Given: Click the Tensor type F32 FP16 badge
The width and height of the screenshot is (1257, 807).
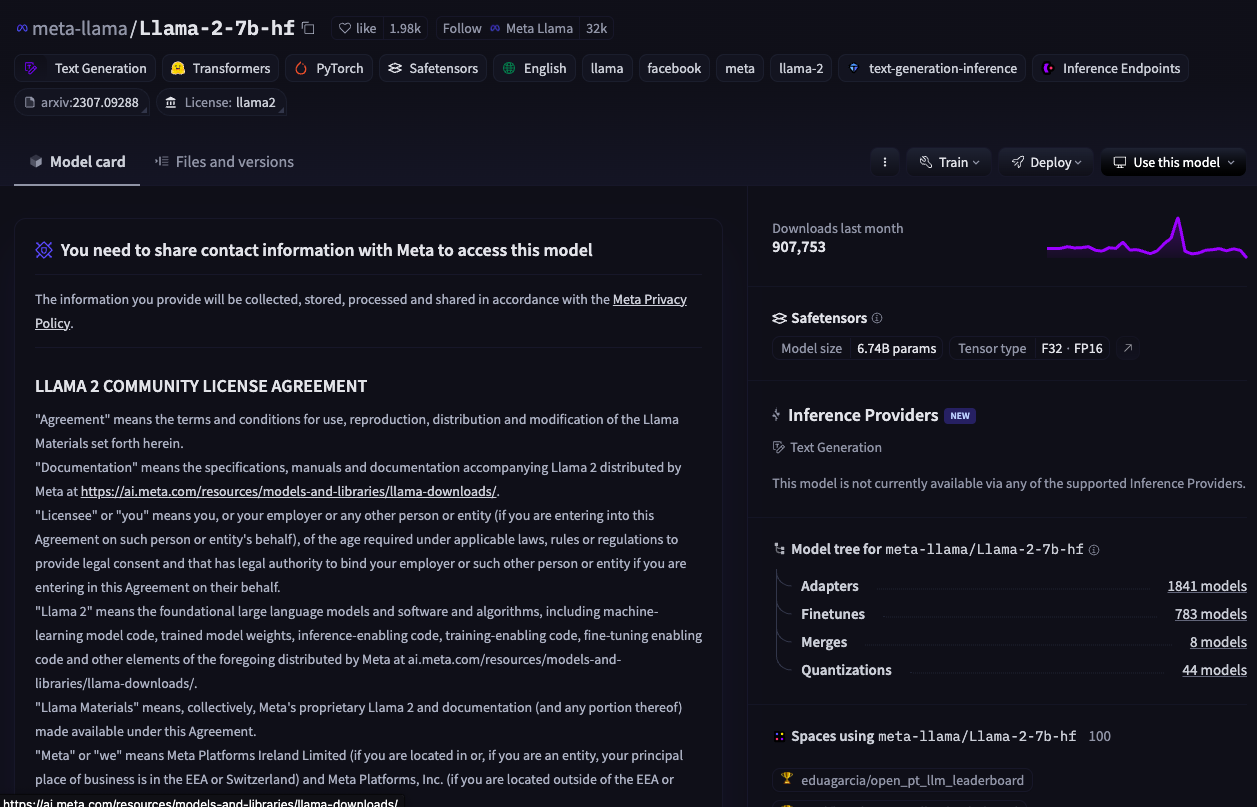Looking at the screenshot, I should click(x=1029, y=348).
